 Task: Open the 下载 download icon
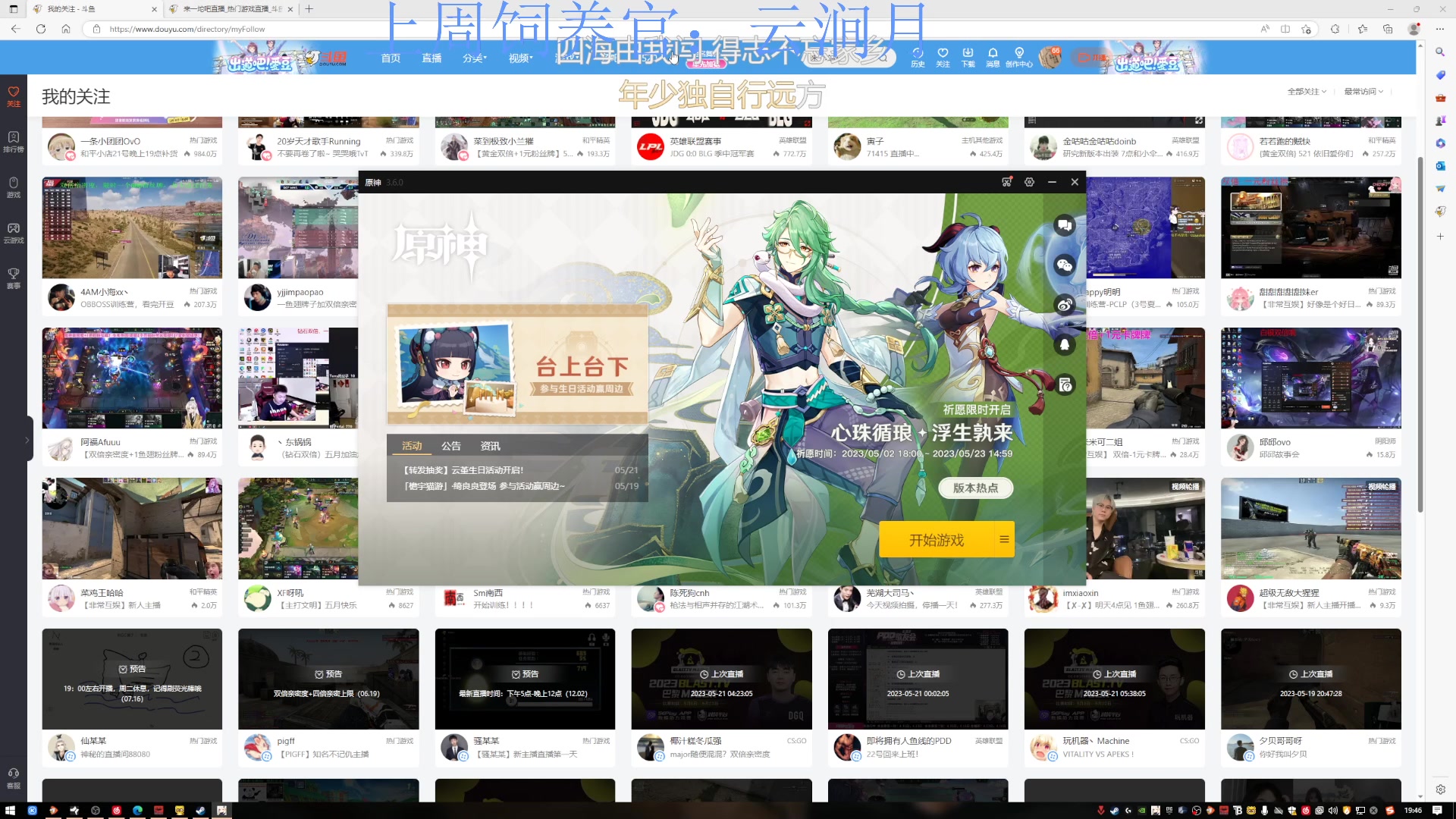click(x=968, y=58)
